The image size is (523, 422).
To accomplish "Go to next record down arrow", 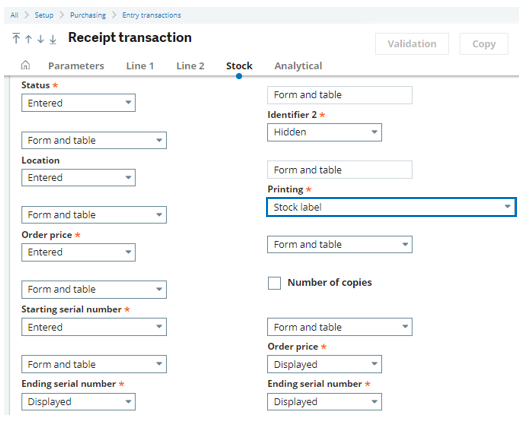I will click(40, 39).
